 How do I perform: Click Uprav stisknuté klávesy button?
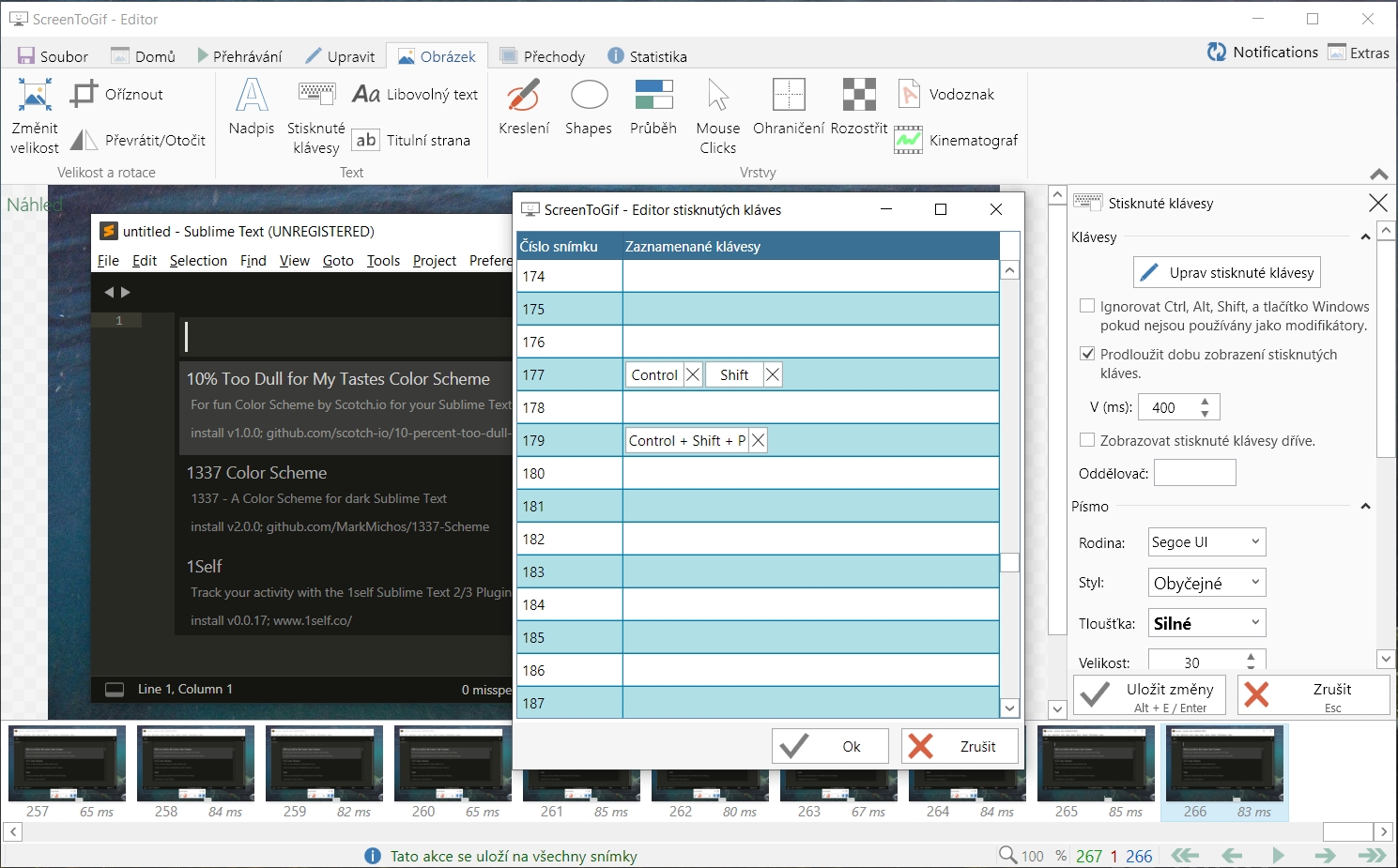tap(1227, 272)
